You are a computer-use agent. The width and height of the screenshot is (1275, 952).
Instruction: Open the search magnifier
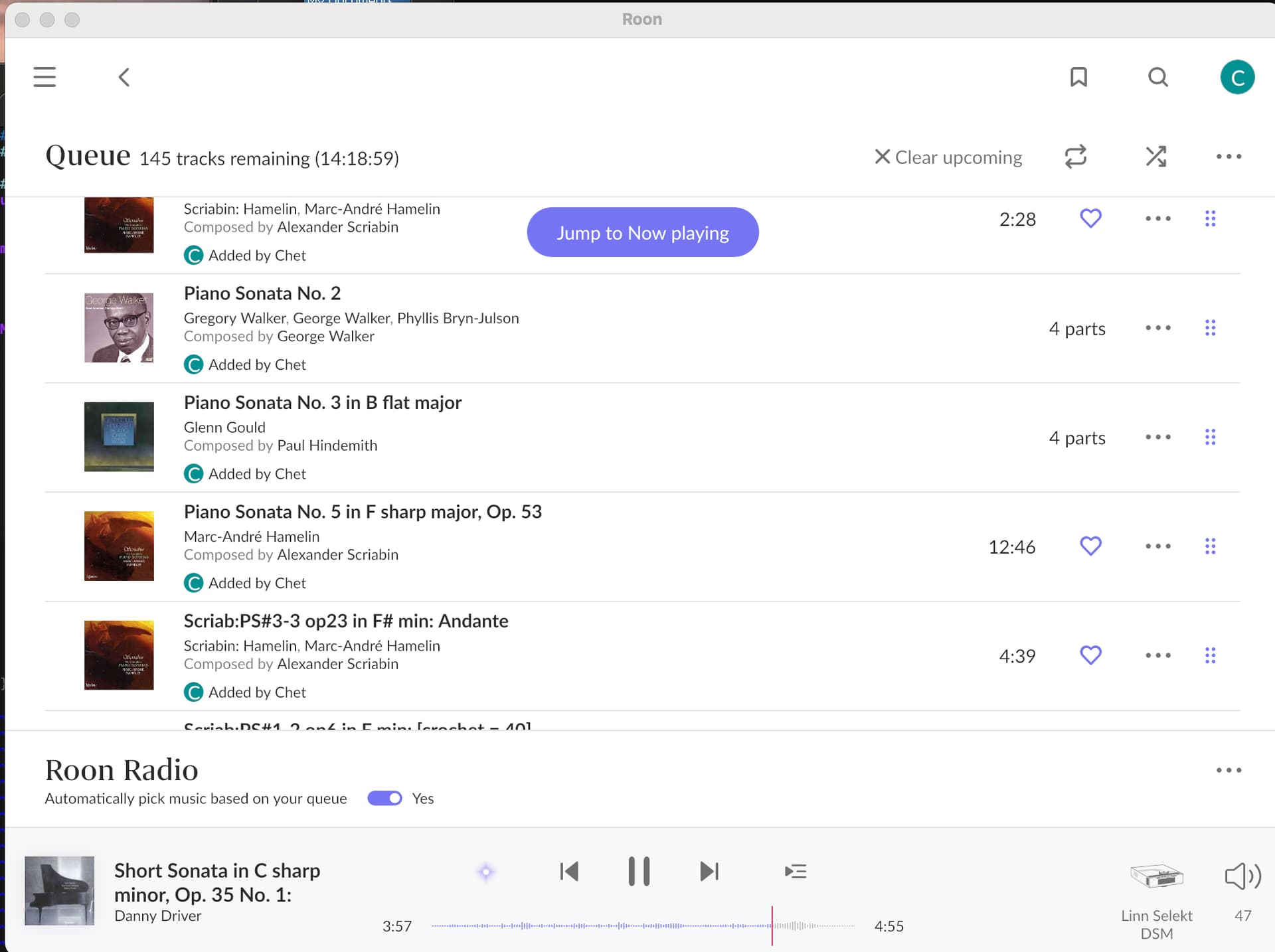(1157, 77)
